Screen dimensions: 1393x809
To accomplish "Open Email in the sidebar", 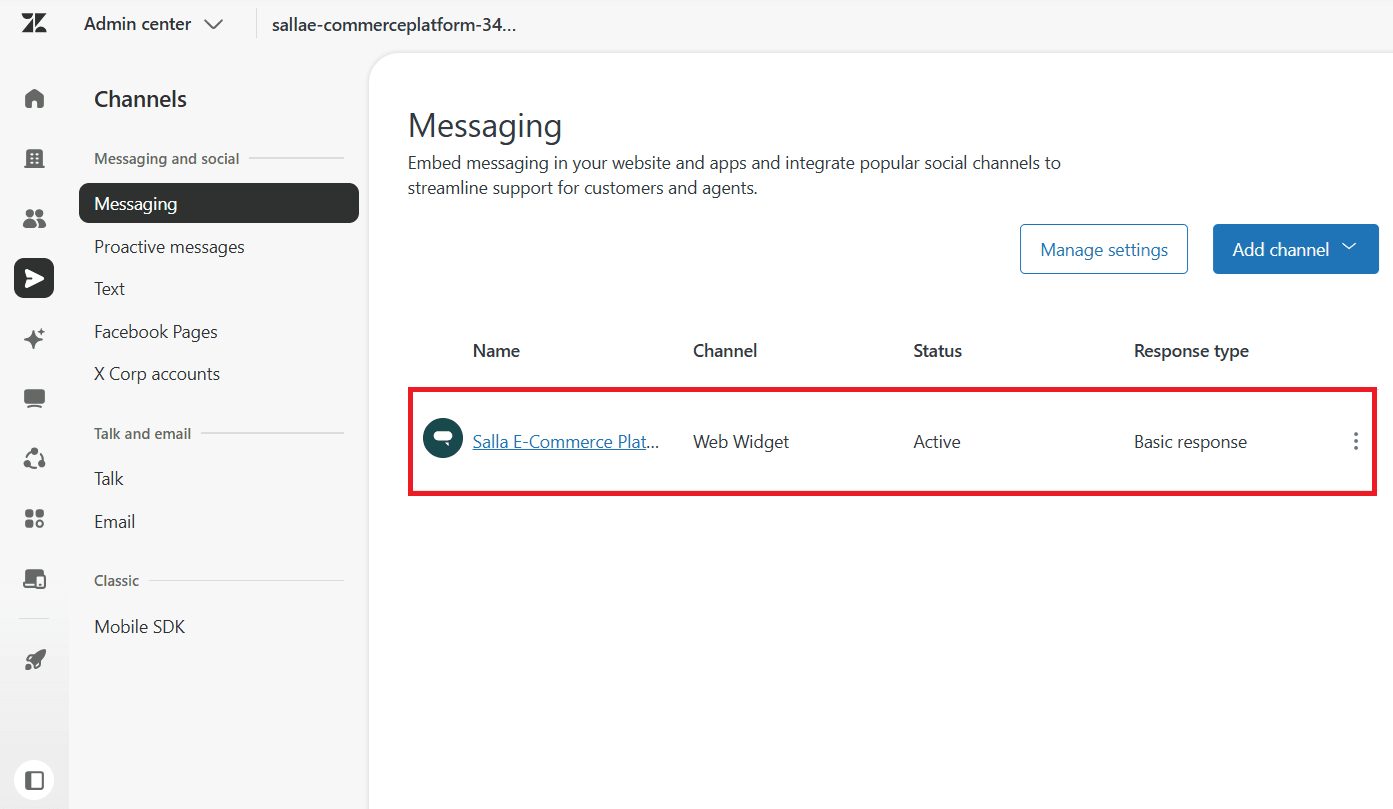I will coord(115,522).
